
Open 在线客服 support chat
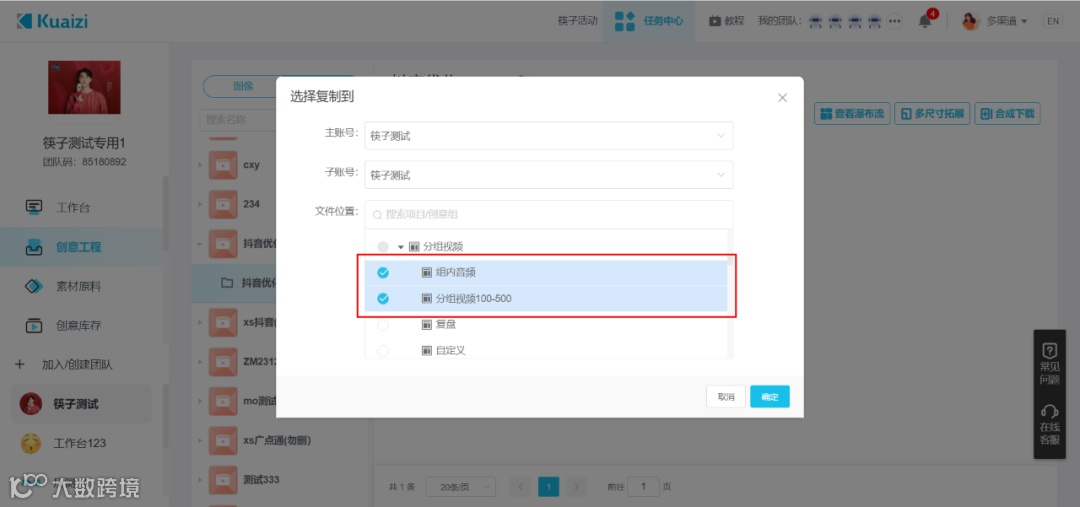pos(1050,423)
